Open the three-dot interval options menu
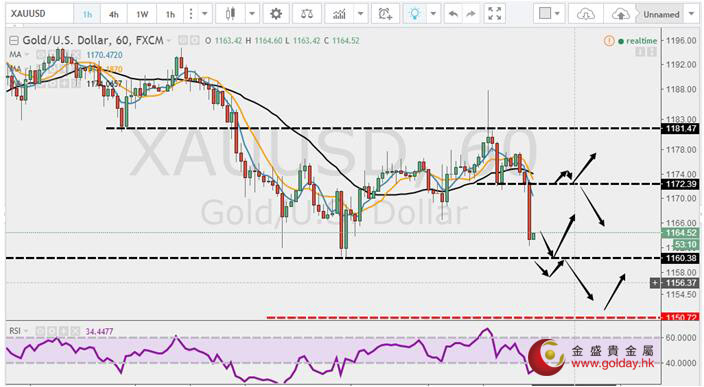The height and width of the screenshot is (387, 704). (191, 14)
